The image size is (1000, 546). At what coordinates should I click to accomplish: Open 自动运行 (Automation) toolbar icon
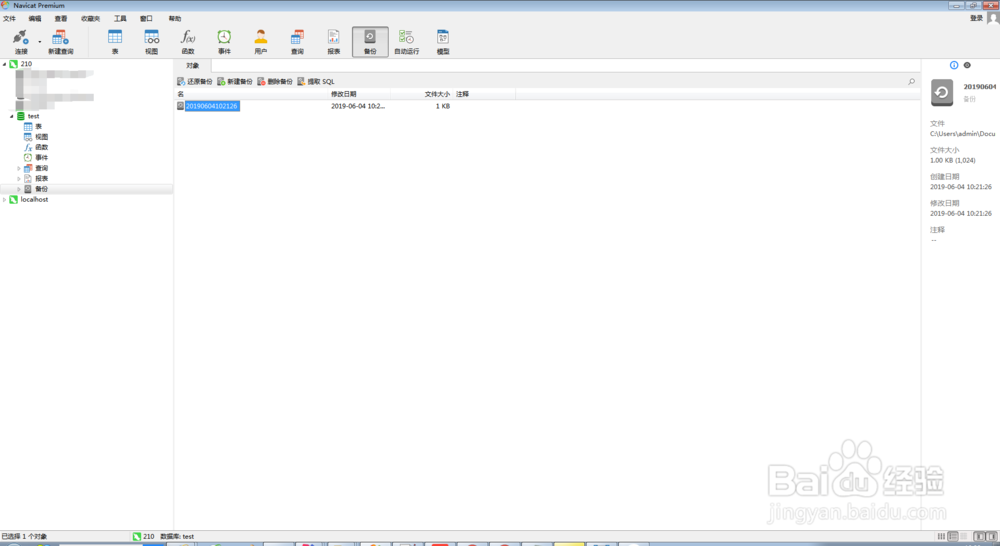tap(406, 41)
